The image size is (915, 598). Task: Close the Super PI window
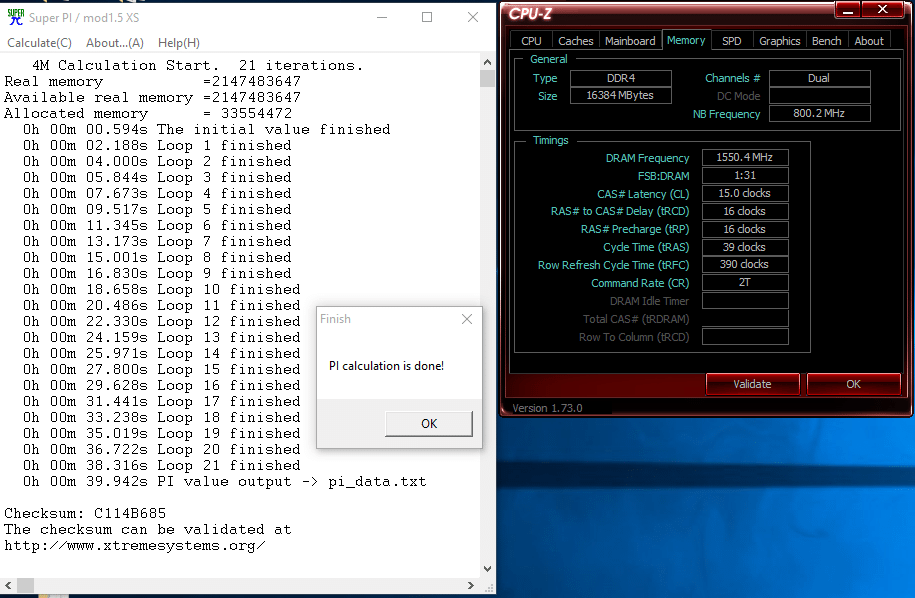473,18
